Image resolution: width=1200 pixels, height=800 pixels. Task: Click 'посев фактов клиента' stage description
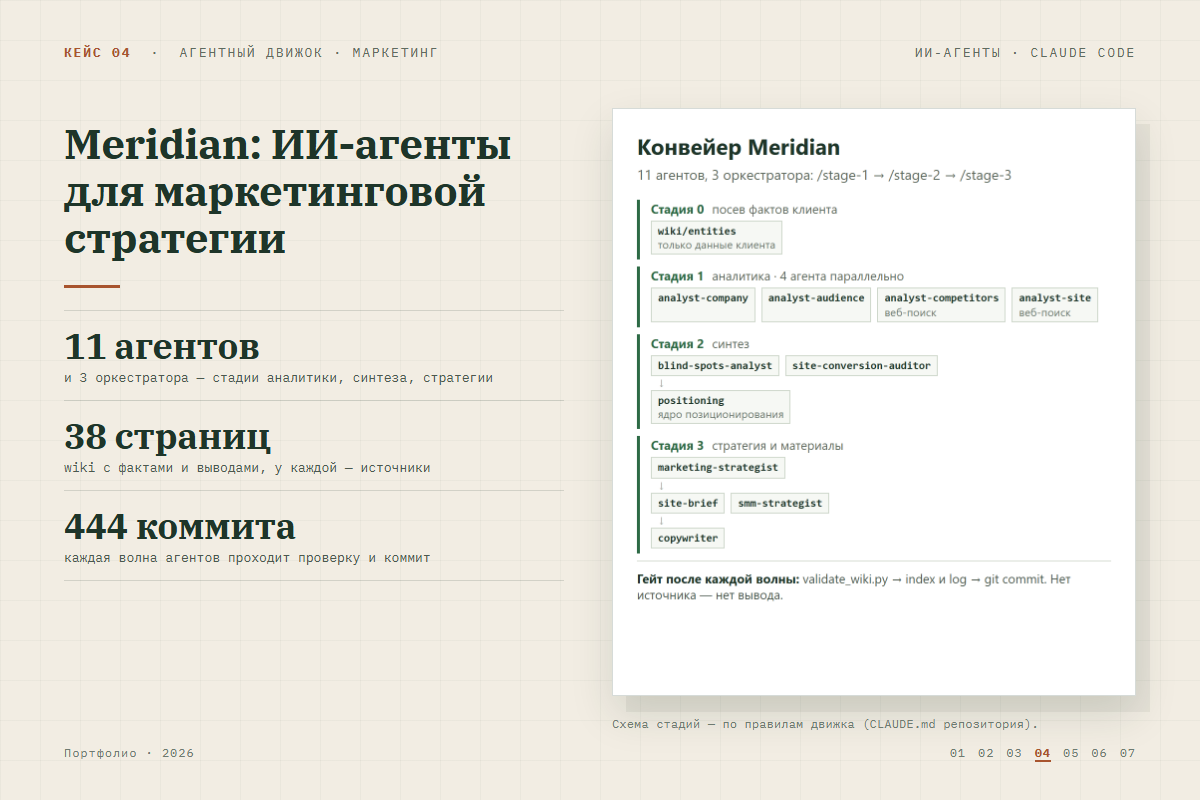click(x=774, y=210)
